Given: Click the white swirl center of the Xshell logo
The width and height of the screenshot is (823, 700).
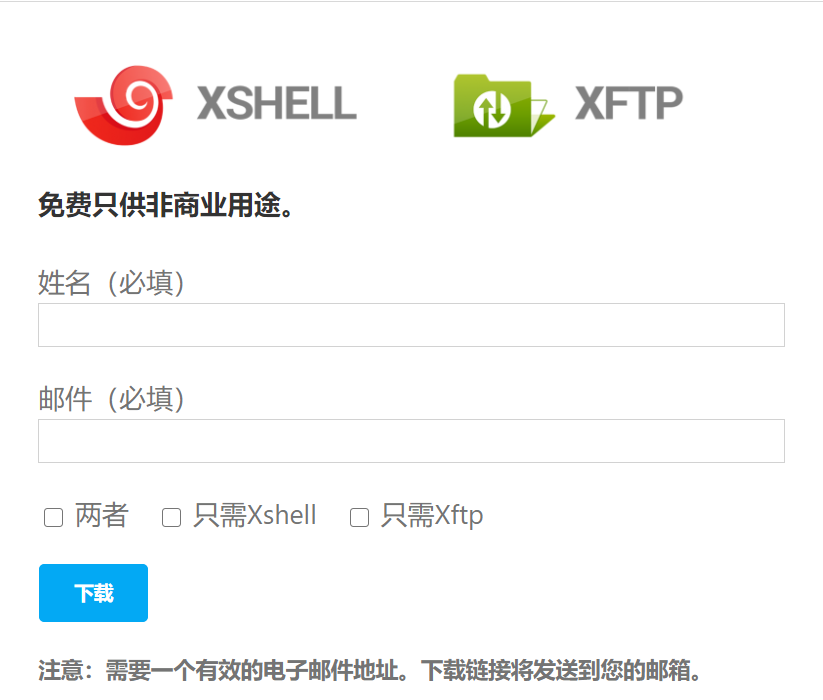Looking at the screenshot, I should tap(138, 96).
